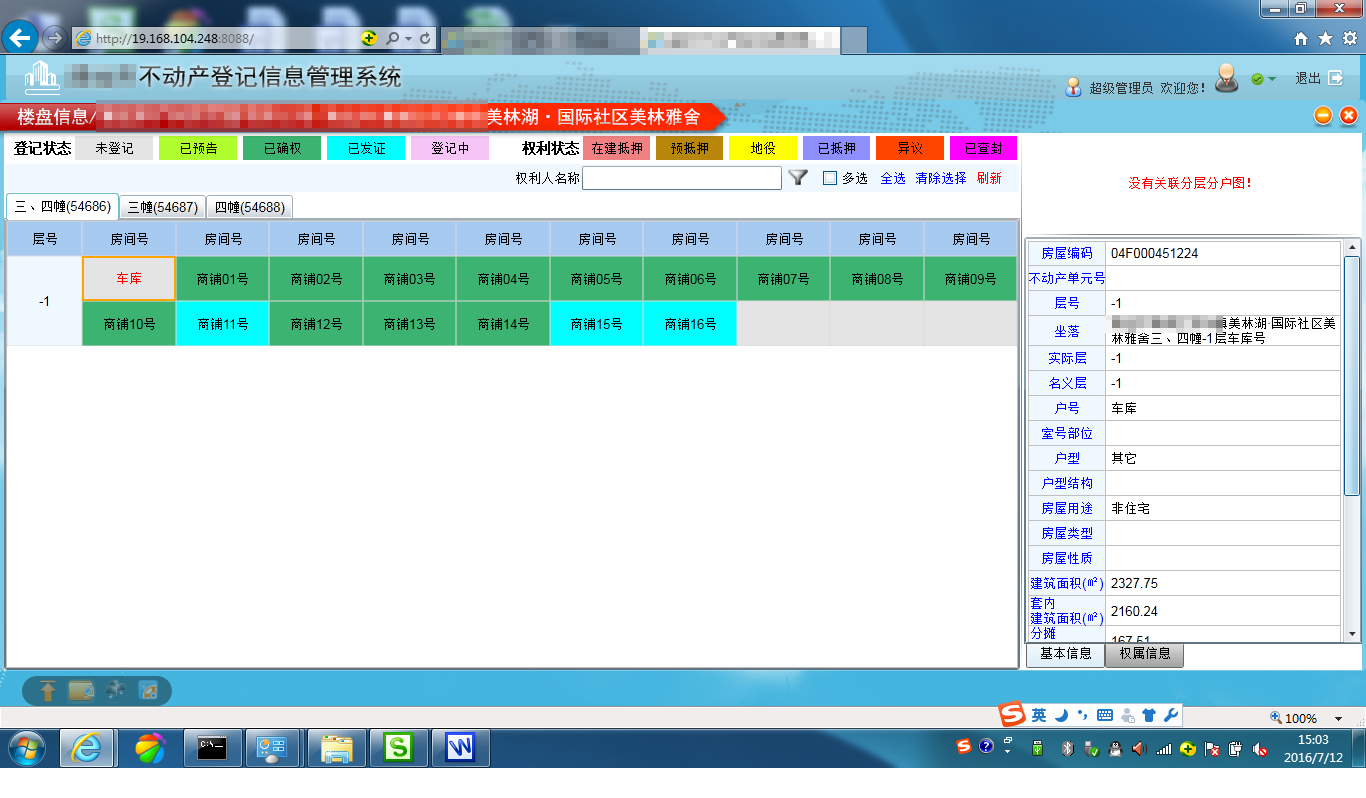Click the red X icon on red banner

pyautogui.click(x=1348, y=116)
